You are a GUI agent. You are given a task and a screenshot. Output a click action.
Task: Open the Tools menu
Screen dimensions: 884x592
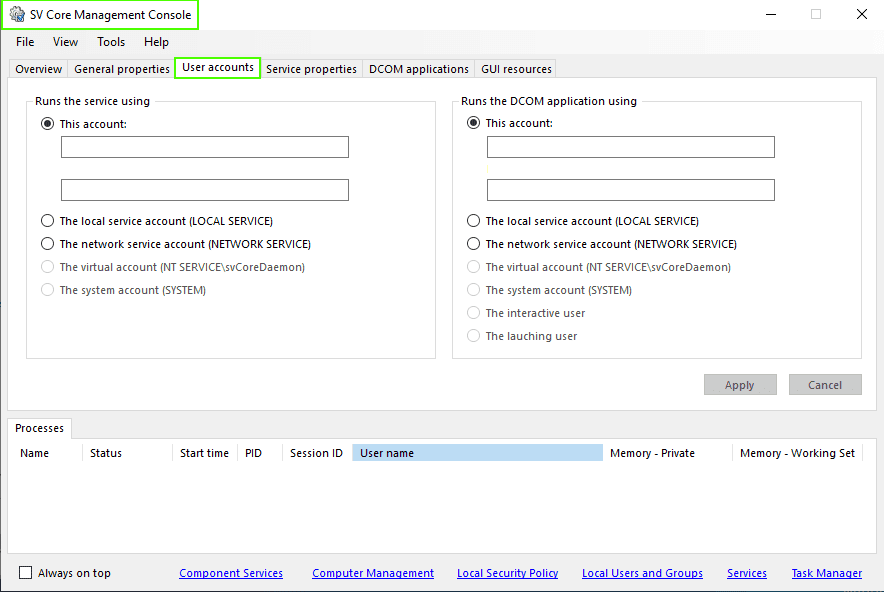coord(111,42)
